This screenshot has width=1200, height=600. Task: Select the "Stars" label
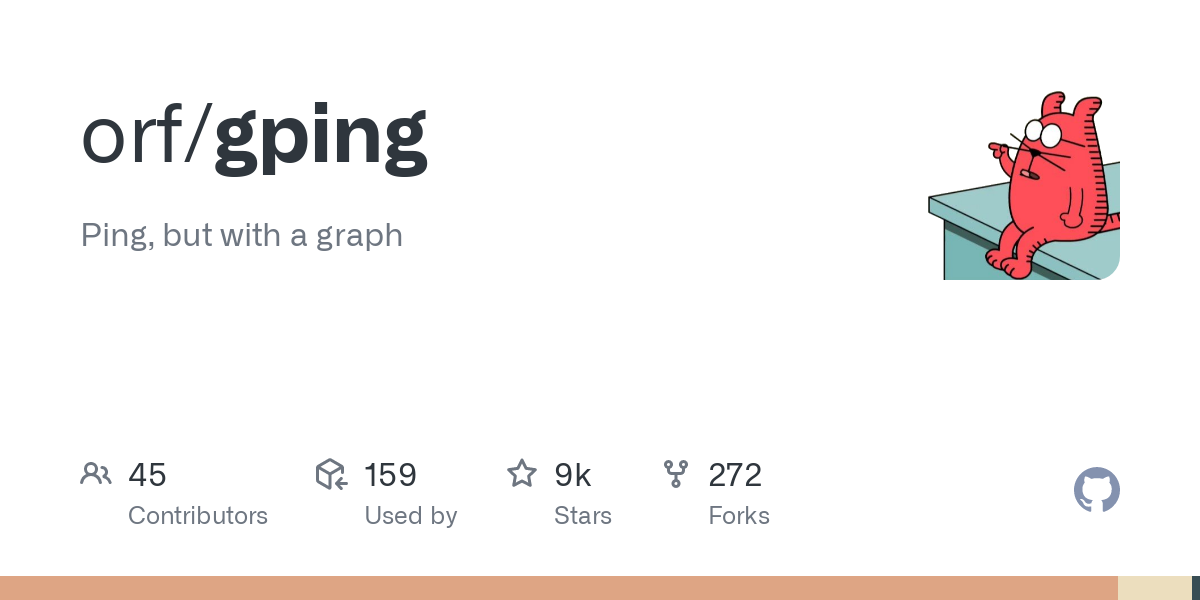pos(583,516)
